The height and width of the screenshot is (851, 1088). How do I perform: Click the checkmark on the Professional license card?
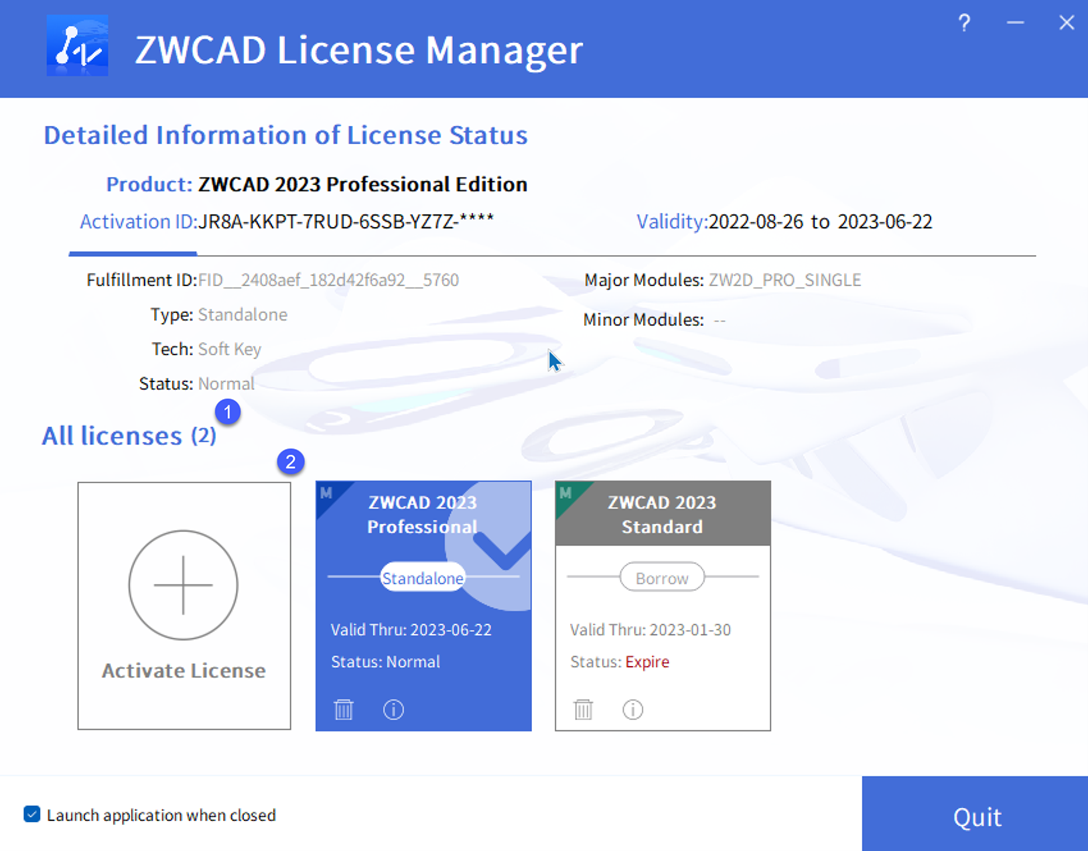[504, 548]
